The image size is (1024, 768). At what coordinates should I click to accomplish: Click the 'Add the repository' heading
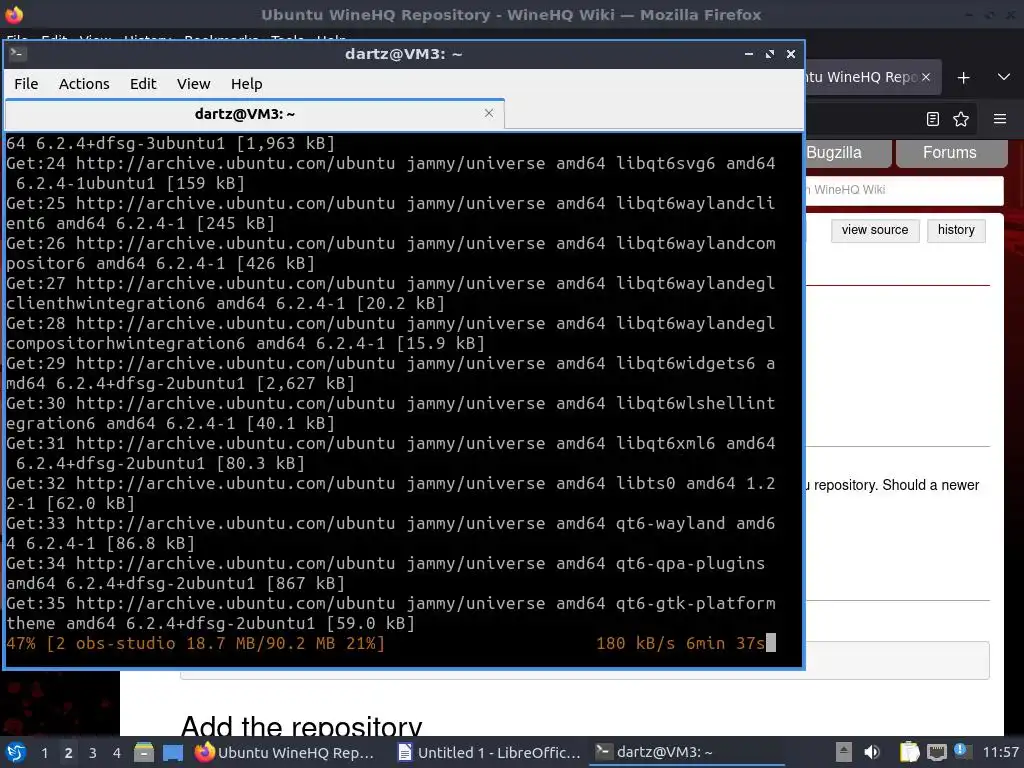coord(301,725)
